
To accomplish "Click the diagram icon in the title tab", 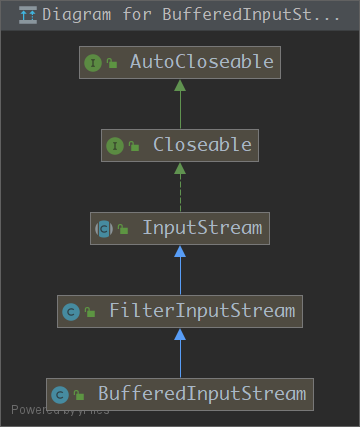I will coord(28,15).
